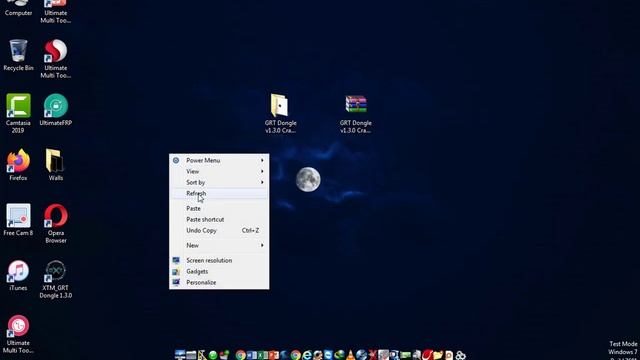
Task: Open PowerPoint from the taskbar dock
Action: [x=273, y=355]
